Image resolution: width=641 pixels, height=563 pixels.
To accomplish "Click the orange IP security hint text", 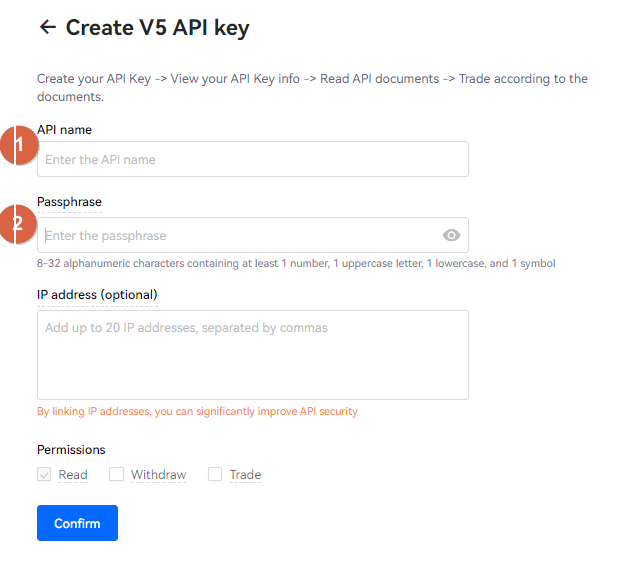I will (197, 411).
